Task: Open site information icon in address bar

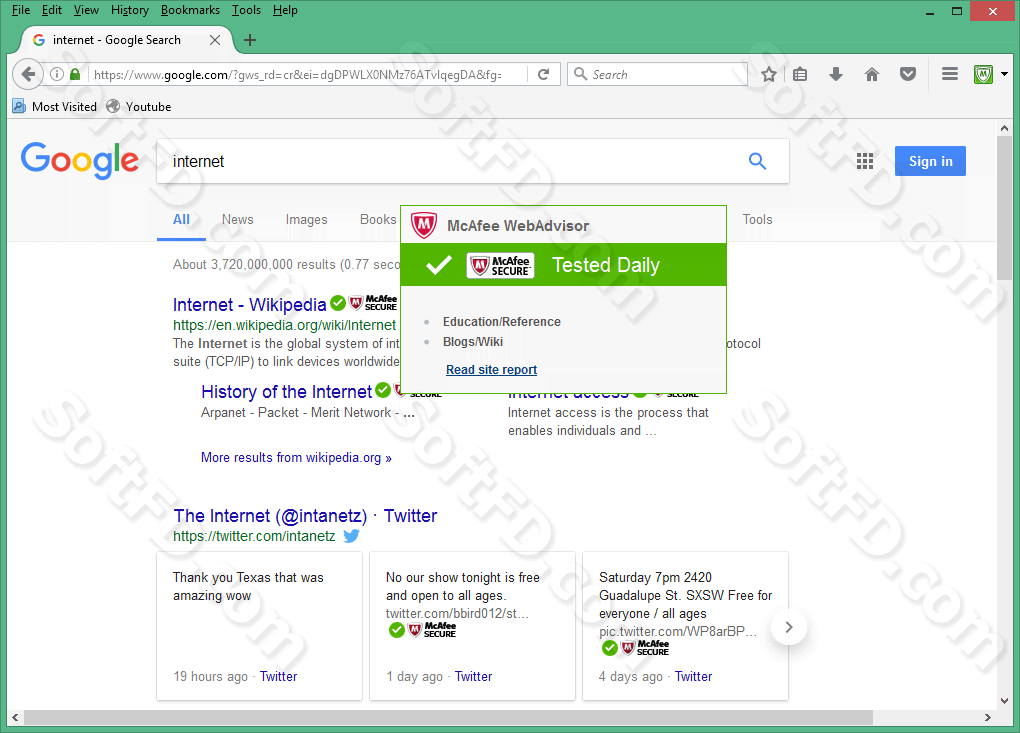Action: 57,74
